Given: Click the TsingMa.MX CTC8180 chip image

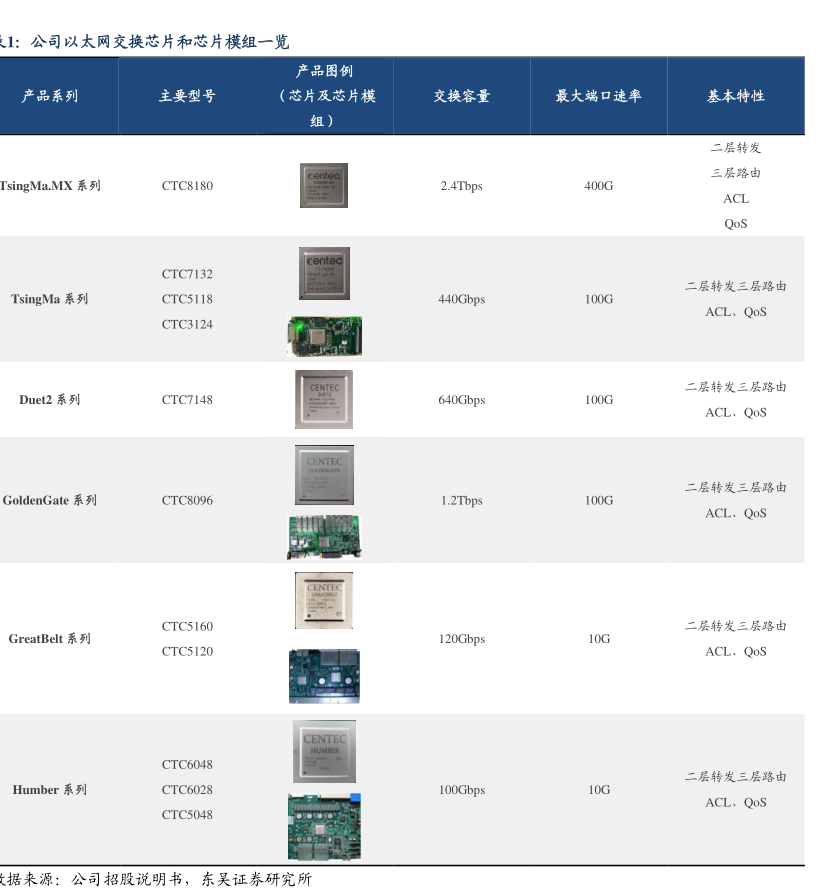Looking at the screenshot, I should [323, 186].
